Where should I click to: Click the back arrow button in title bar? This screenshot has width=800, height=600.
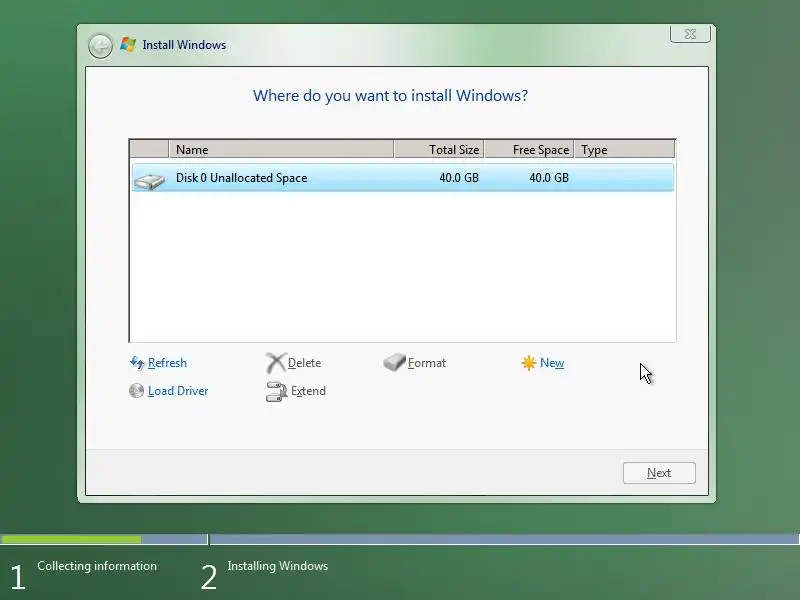tap(100, 46)
